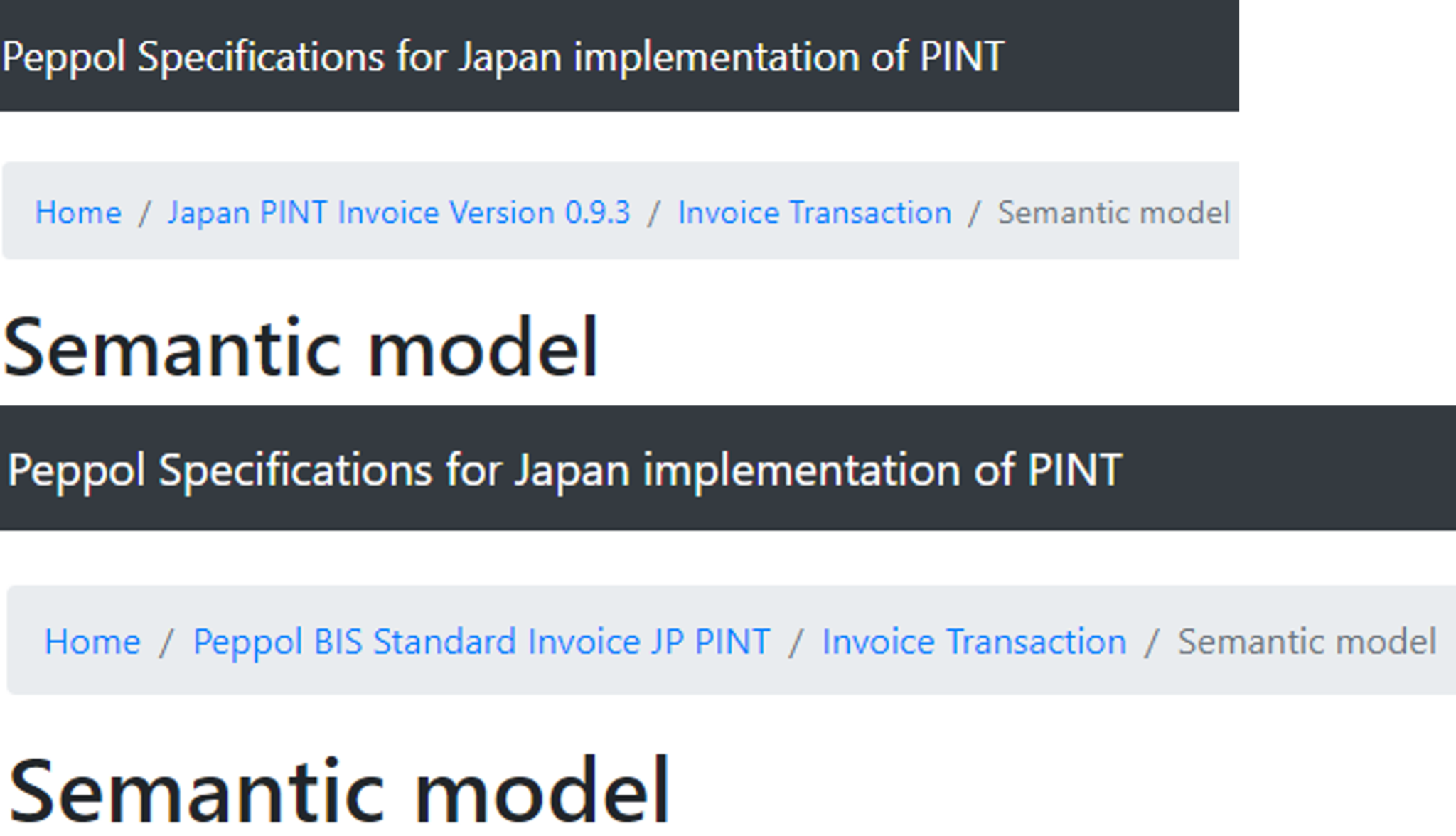Open the Home link in the bottom breadcrumb

[92, 641]
